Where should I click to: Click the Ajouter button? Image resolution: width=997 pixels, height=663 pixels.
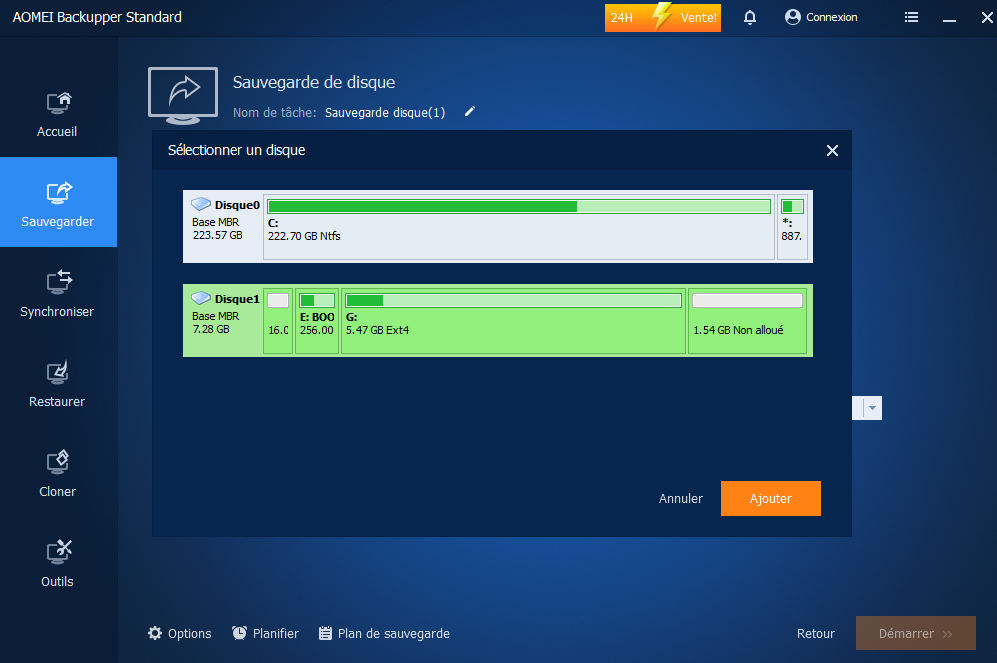[771, 498]
